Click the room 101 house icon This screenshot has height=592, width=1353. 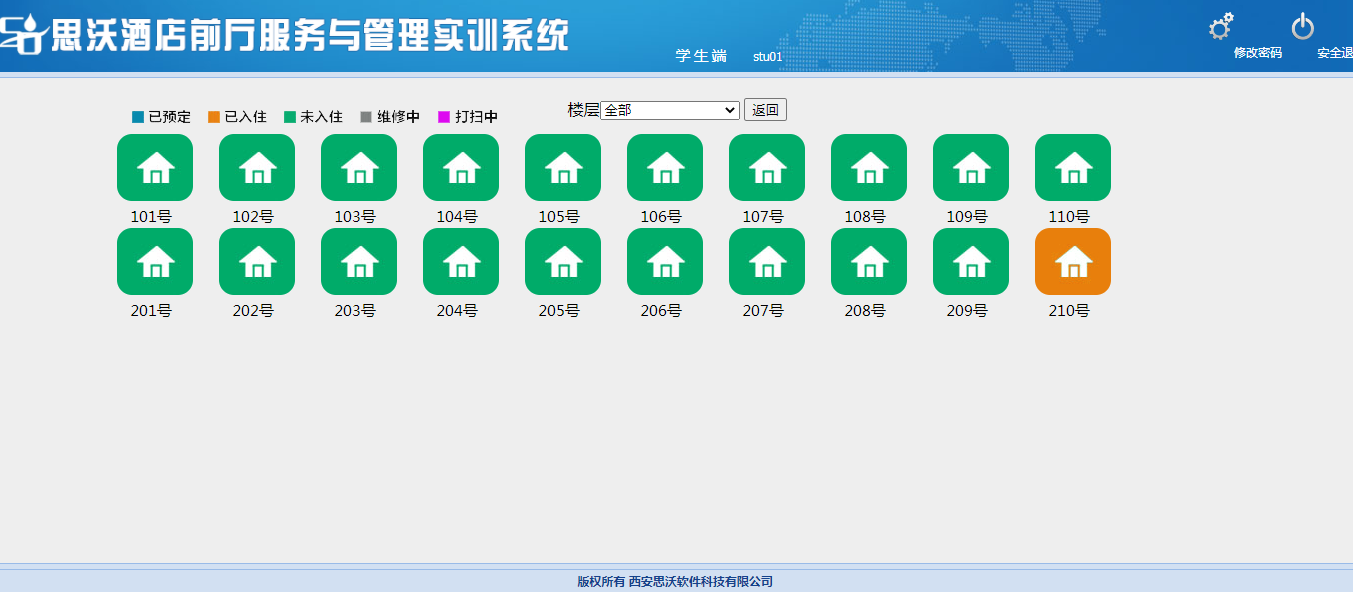click(155, 167)
